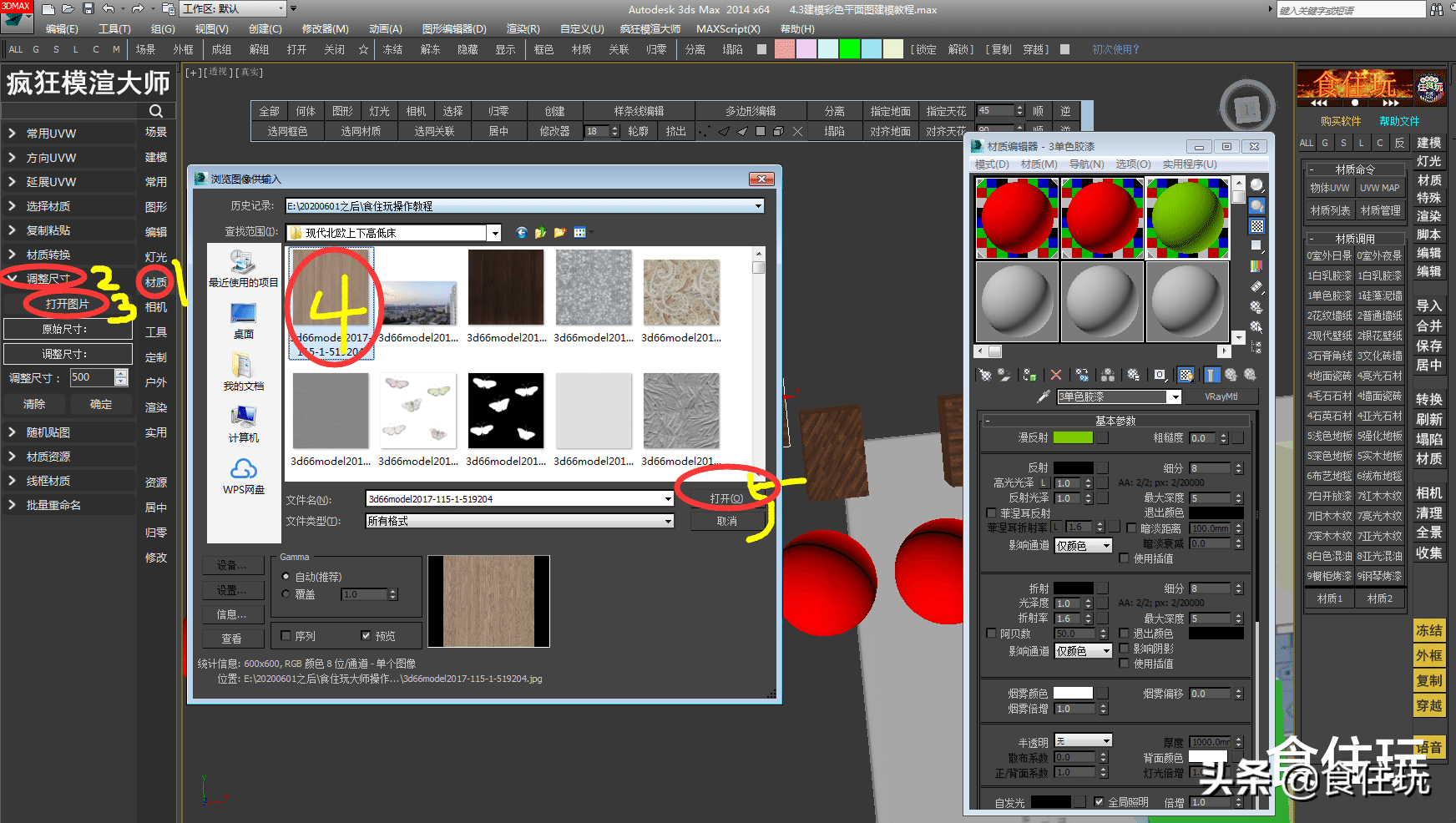Enable the Sequence checkbox
This screenshot has height=823, width=1456.
(286, 636)
